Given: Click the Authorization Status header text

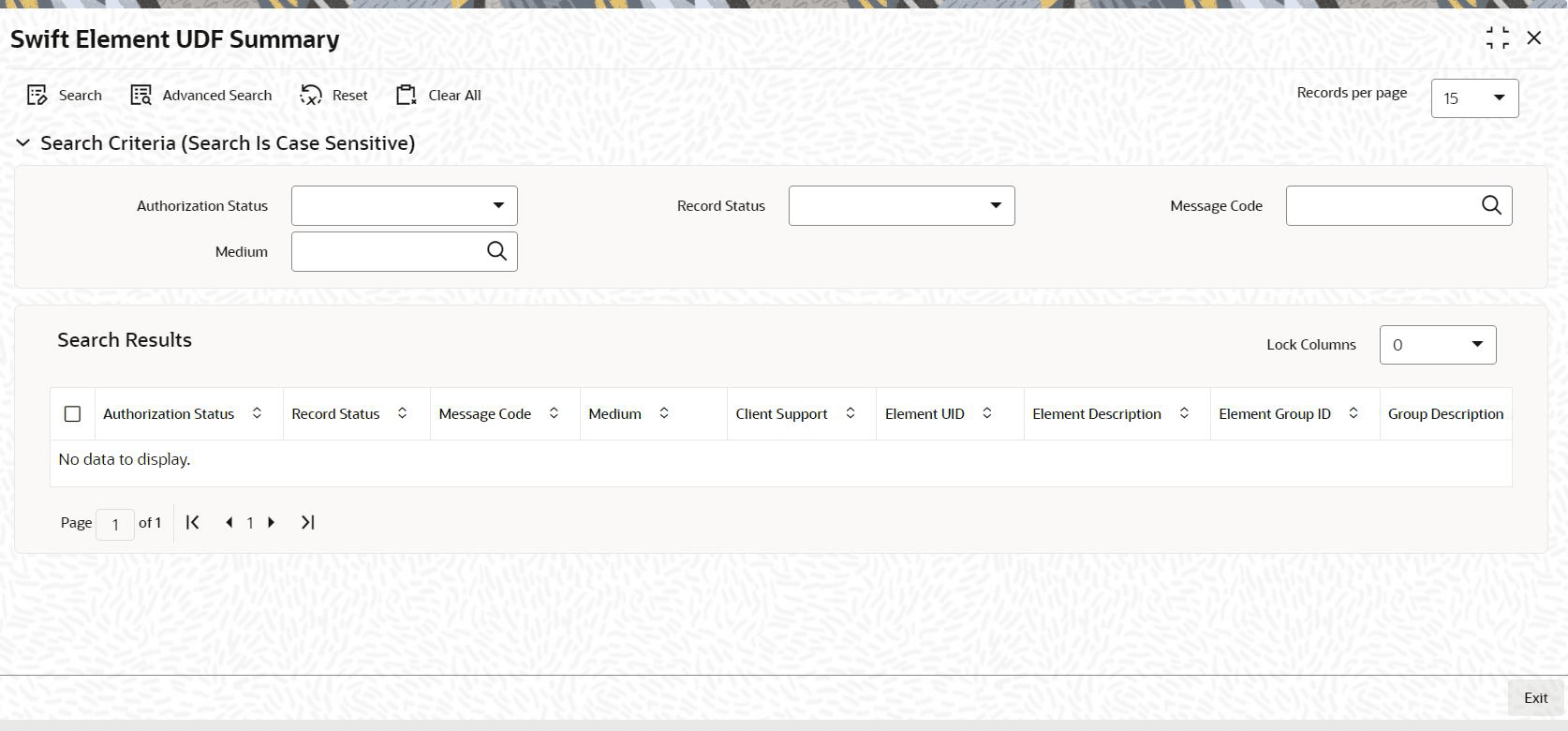Looking at the screenshot, I should 169,414.
